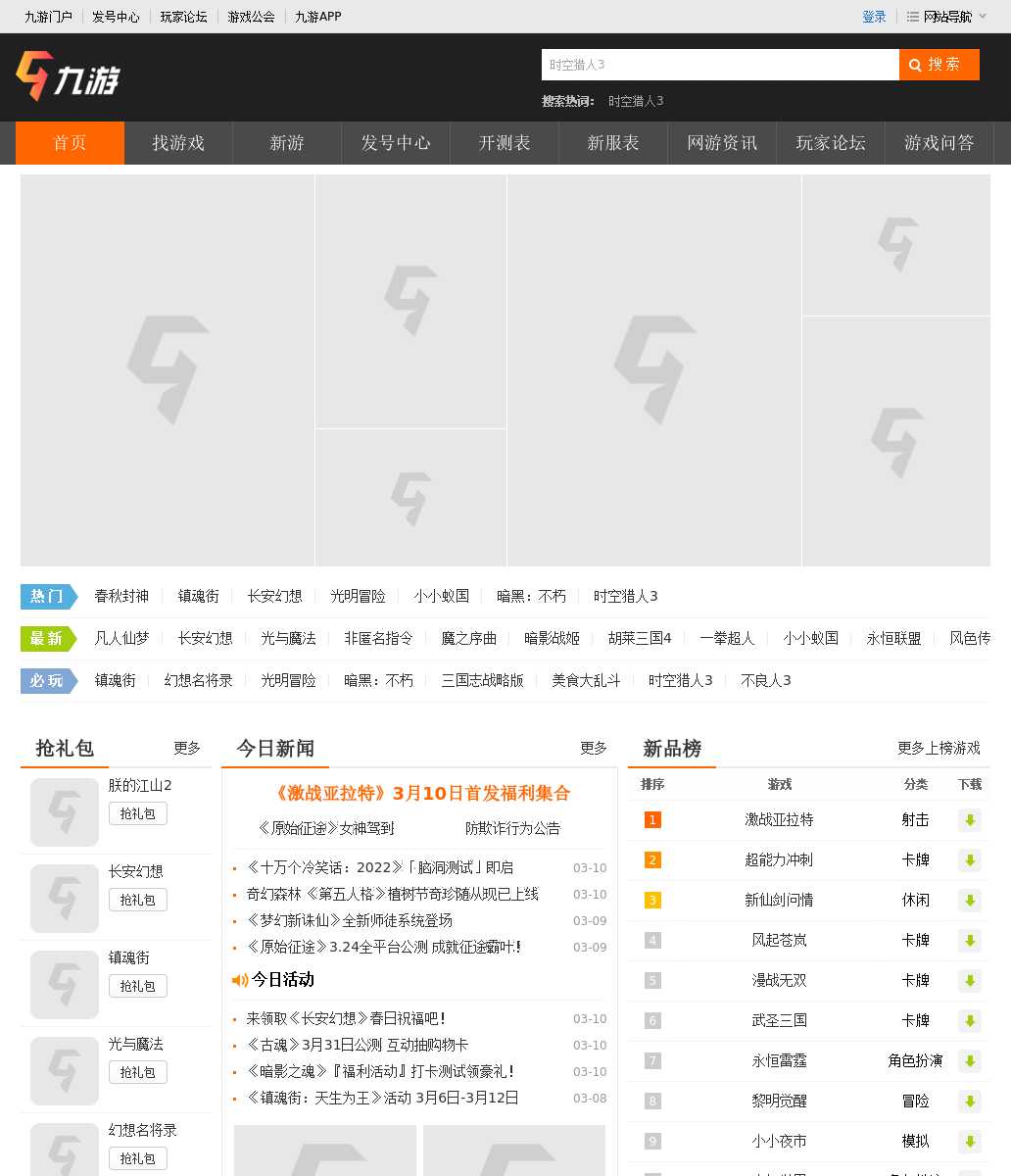
Task: Click 幻想名将录 in the 必玩 row
Action: (x=198, y=680)
